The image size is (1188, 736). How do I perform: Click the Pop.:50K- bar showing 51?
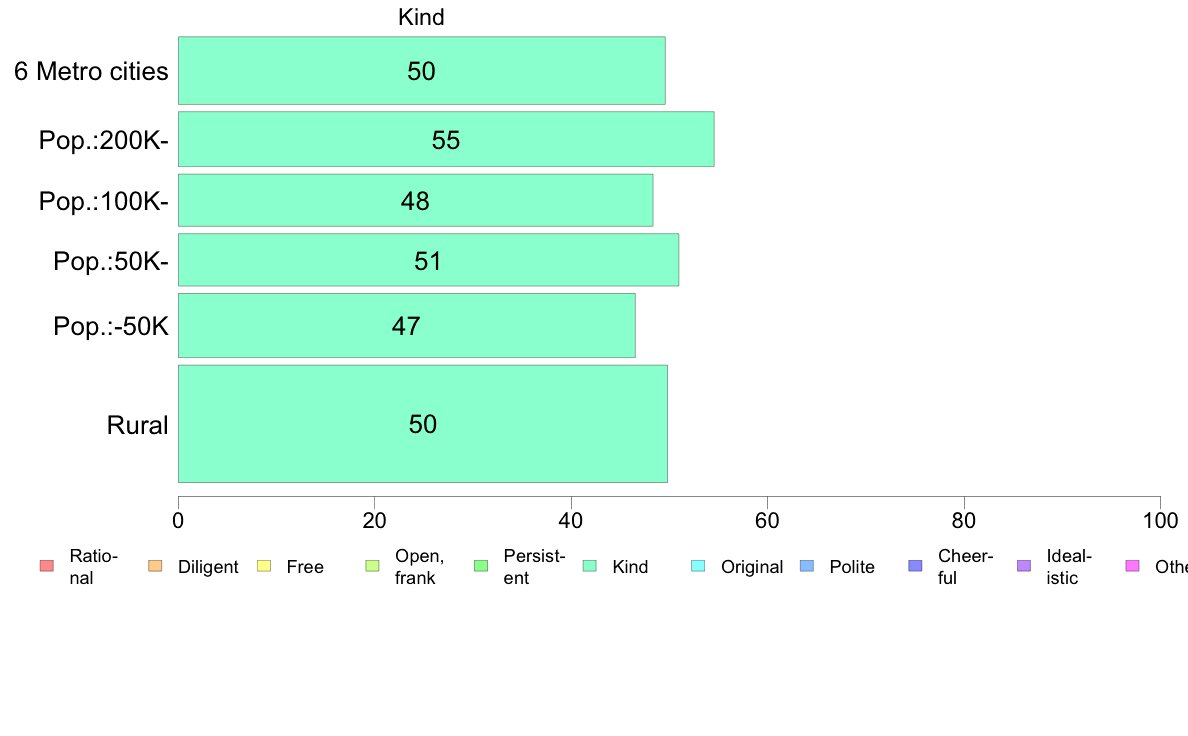tap(428, 260)
